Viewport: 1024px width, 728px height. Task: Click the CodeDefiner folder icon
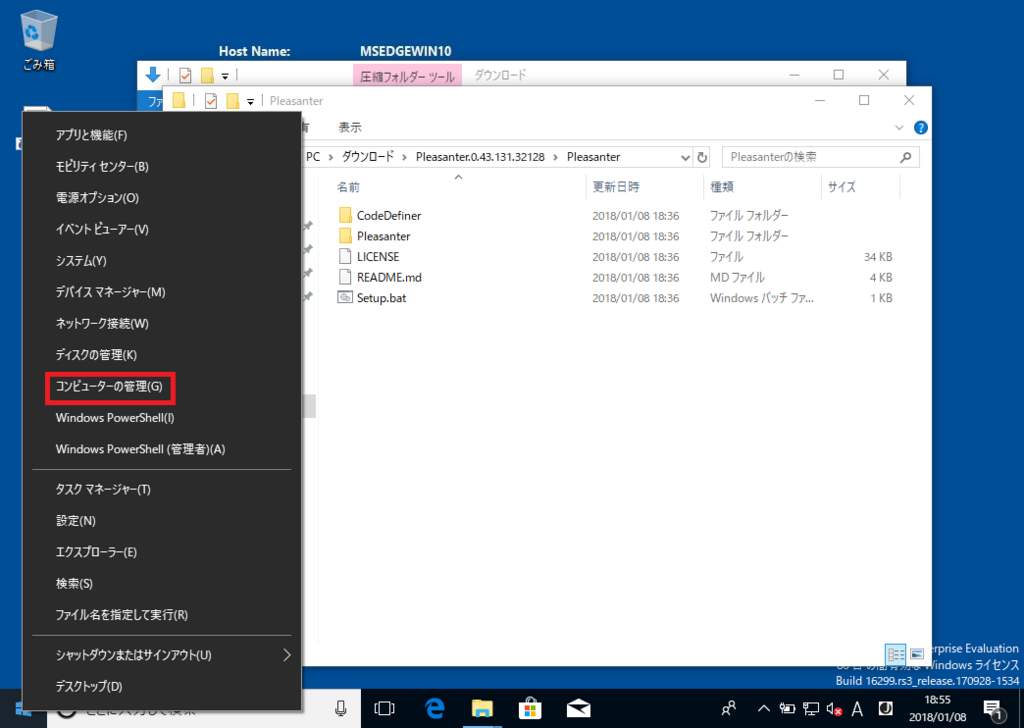point(345,215)
